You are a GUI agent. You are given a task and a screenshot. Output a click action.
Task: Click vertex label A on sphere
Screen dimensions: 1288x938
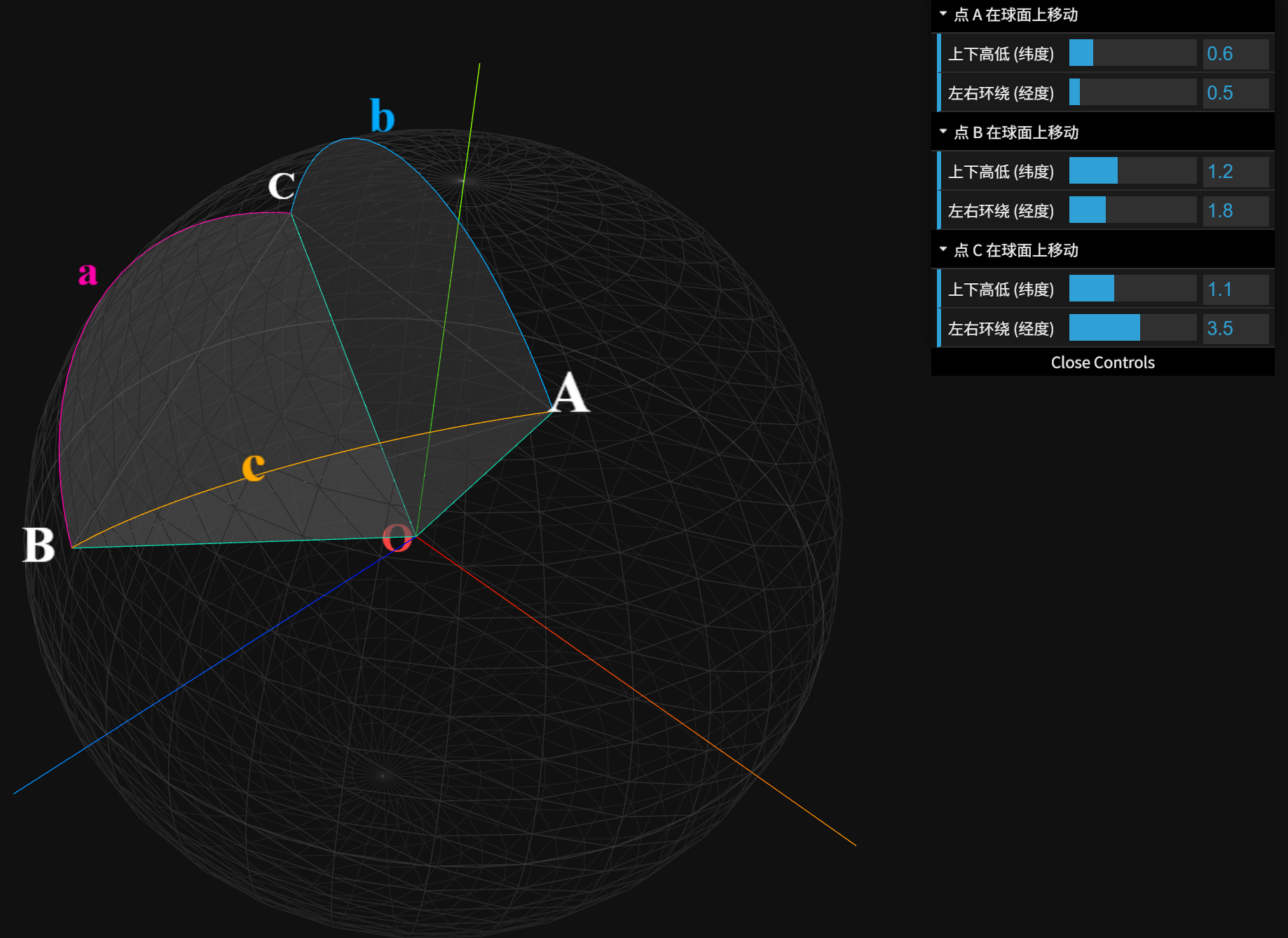570,393
